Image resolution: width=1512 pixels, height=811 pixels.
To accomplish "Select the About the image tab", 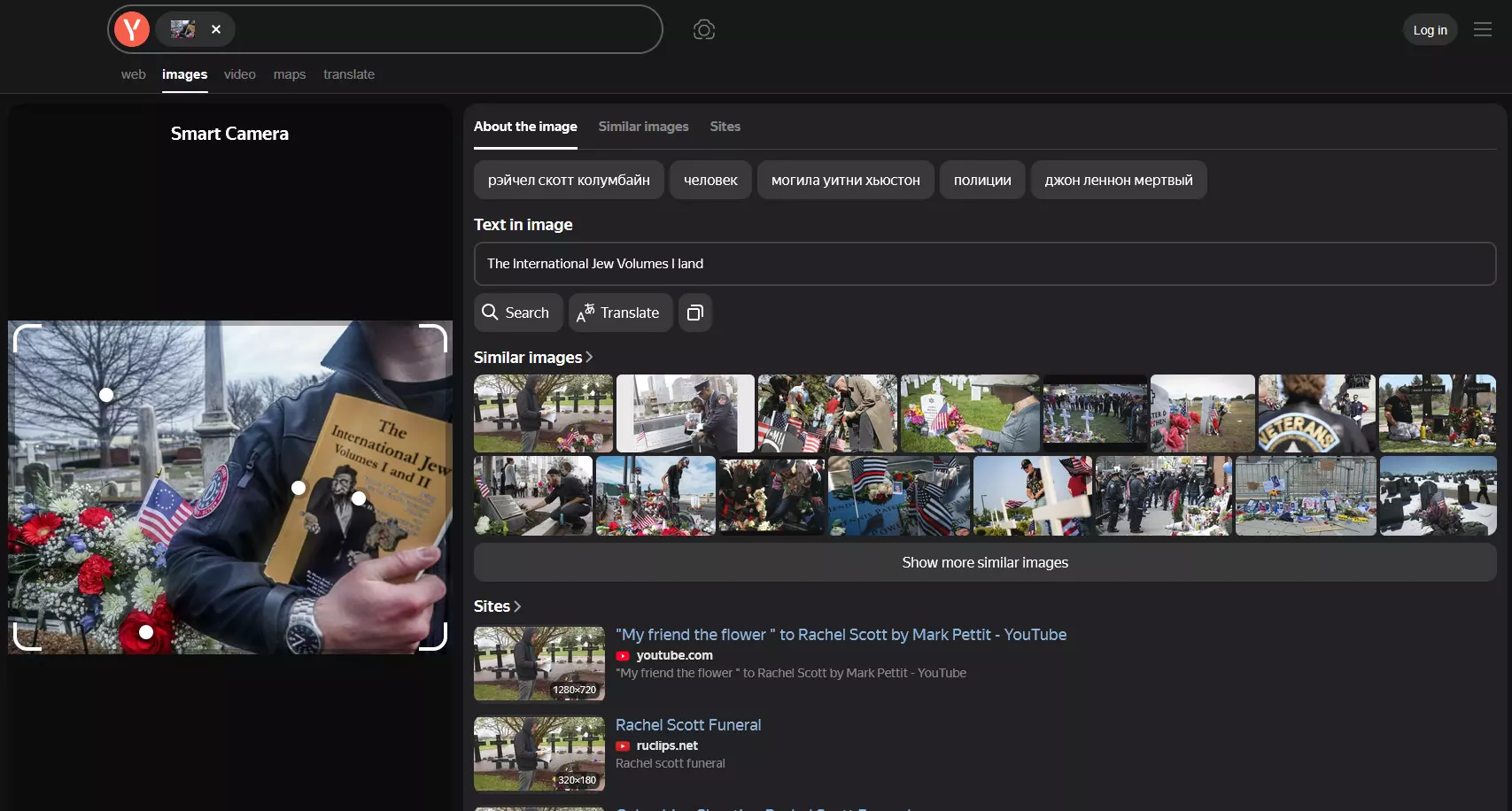I will pos(525,127).
